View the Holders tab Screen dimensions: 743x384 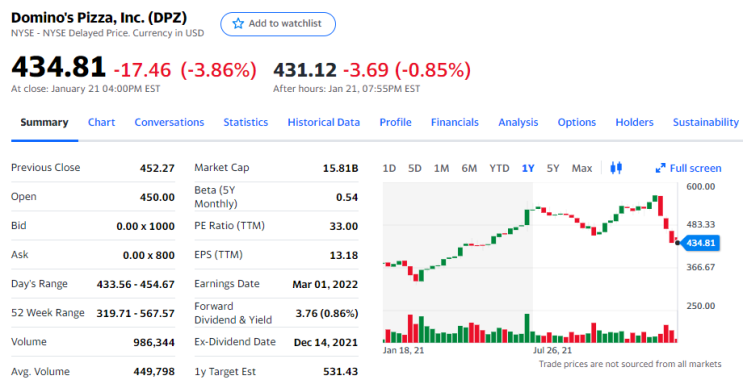634,122
